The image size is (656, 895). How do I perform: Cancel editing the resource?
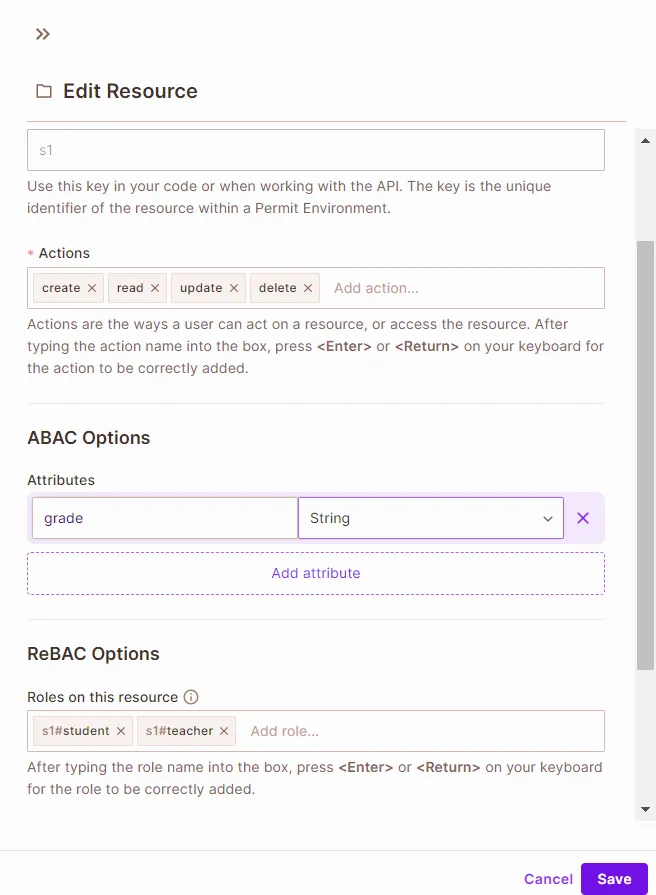(x=548, y=879)
